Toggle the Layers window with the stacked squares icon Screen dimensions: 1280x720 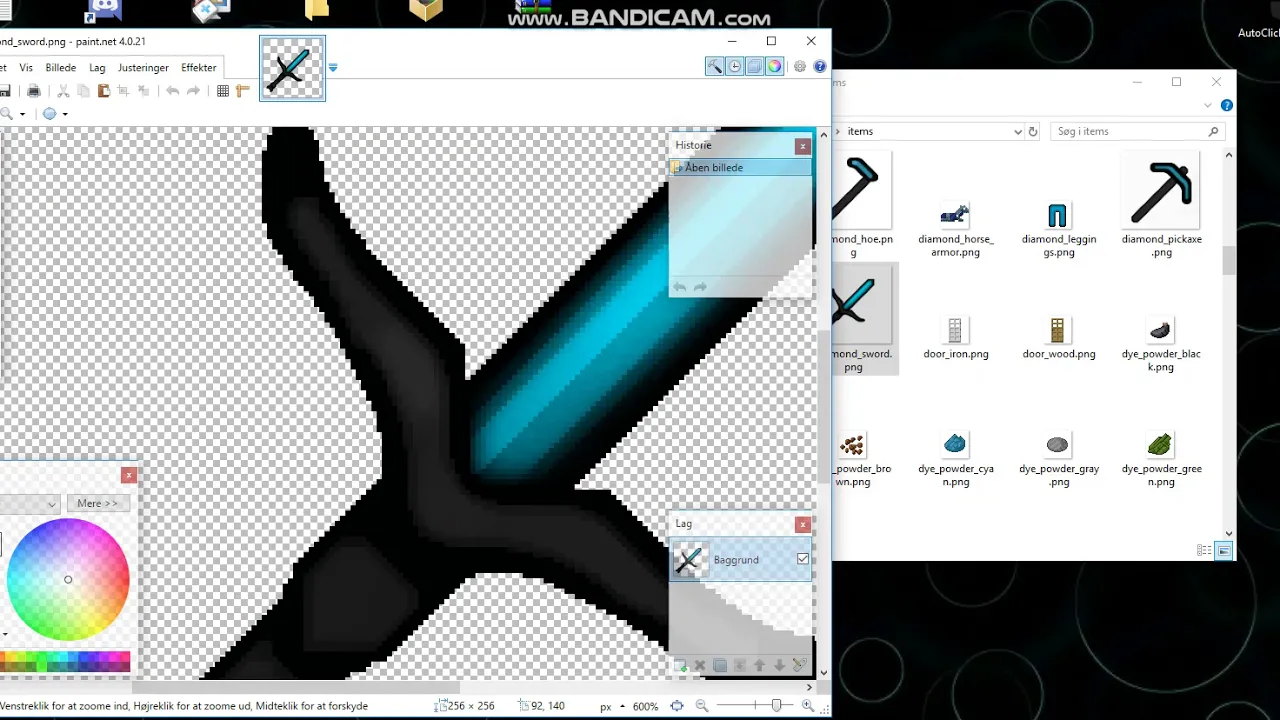pyautogui.click(x=754, y=66)
